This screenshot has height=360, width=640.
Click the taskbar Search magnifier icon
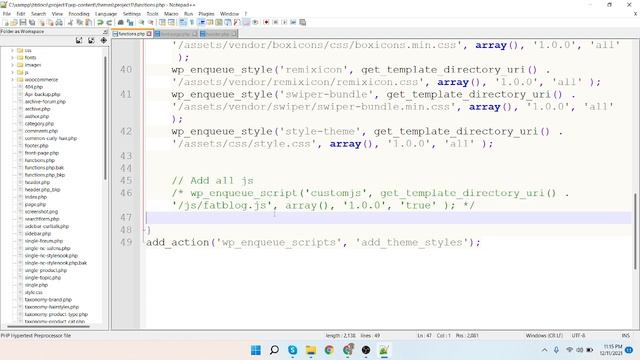coord(274,350)
